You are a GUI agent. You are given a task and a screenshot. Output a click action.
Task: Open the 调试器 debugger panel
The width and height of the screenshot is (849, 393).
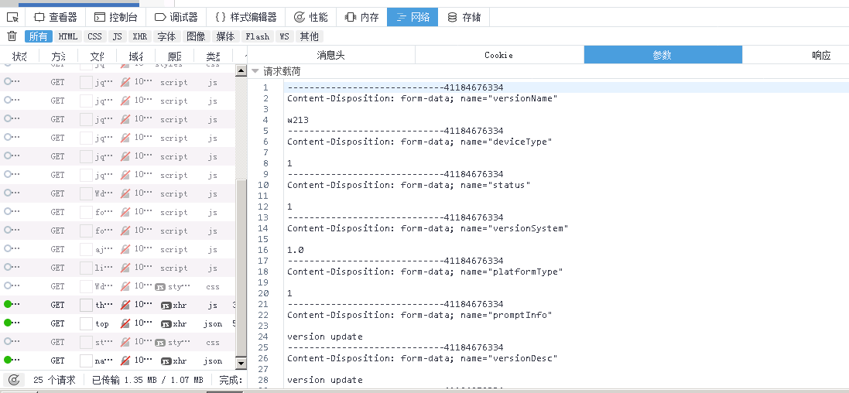pos(176,17)
